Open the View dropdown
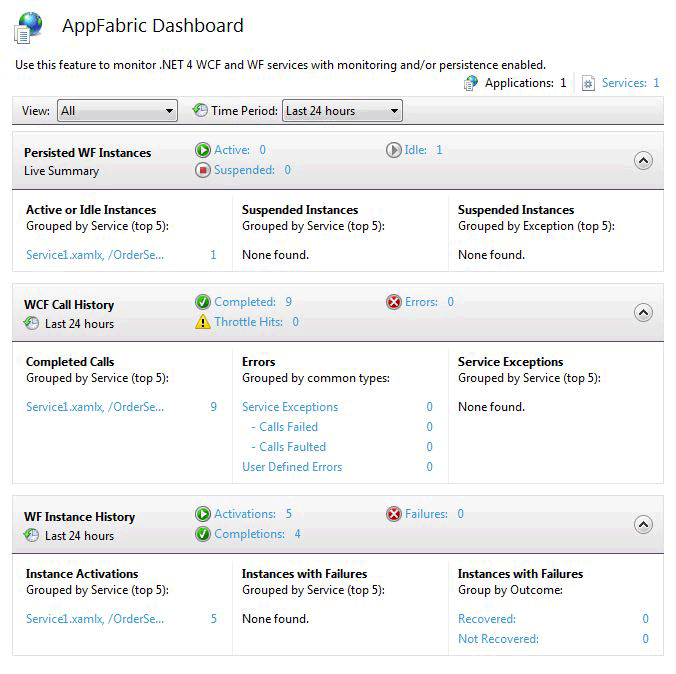This screenshot has height=674, width=676. point(117,111)
